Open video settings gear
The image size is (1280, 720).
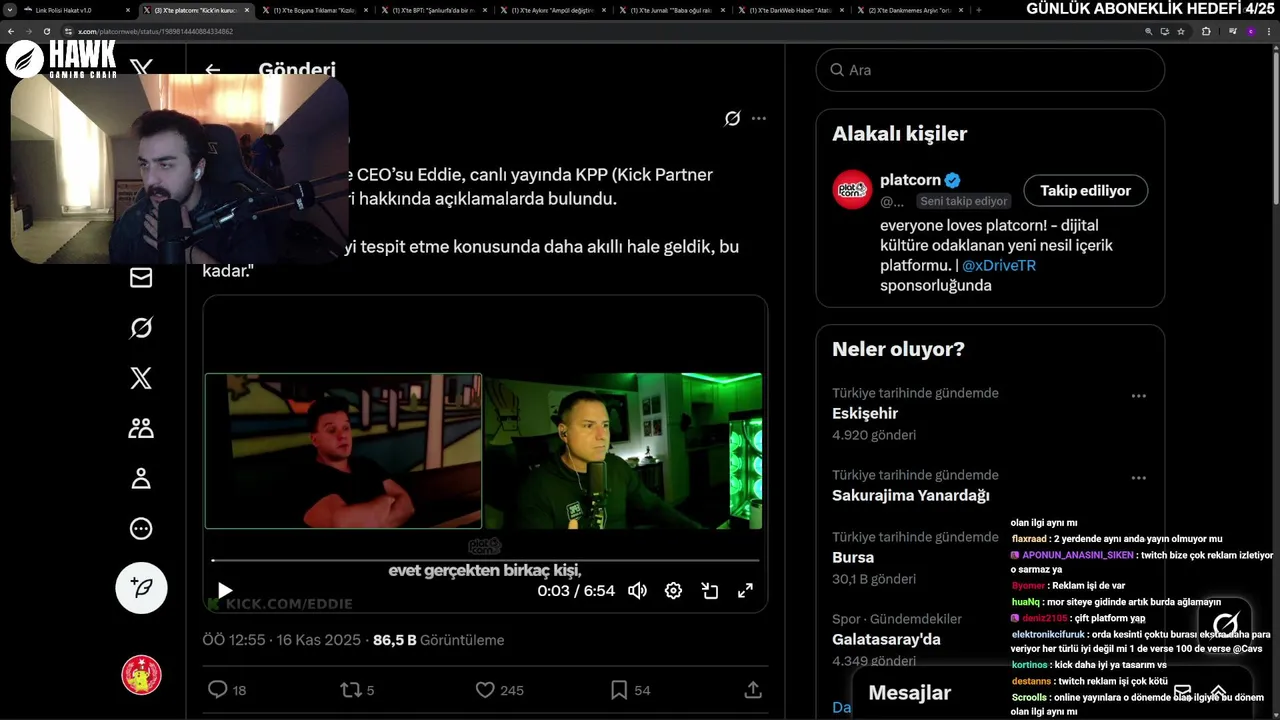coord(673,591)
